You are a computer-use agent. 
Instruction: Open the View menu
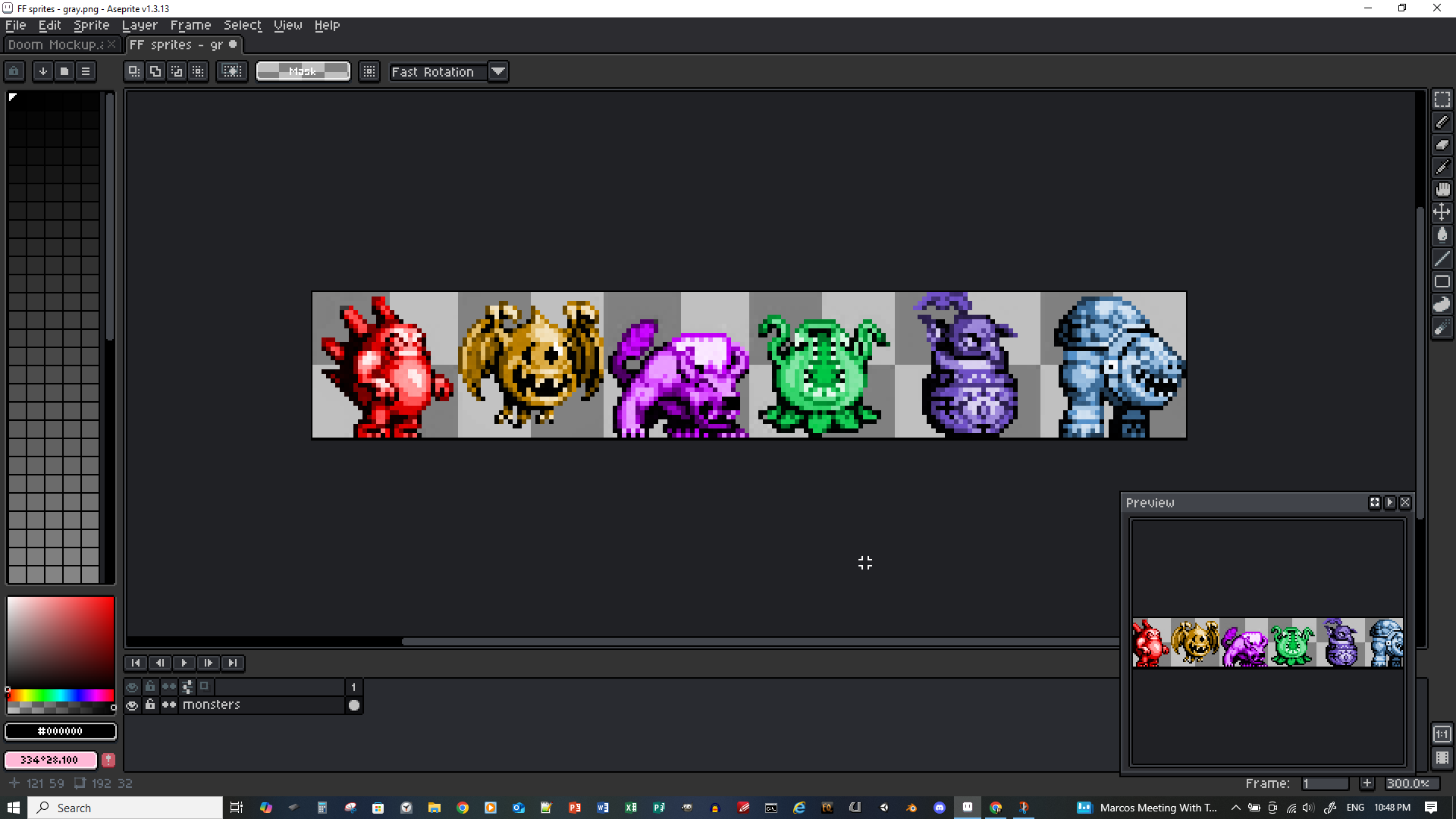pos(288,25)
